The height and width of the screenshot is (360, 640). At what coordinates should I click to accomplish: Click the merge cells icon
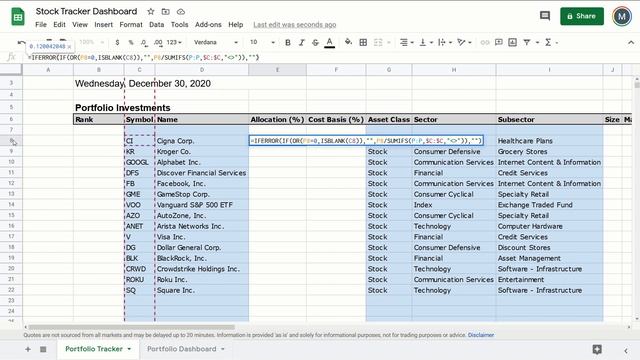(378, 42)
